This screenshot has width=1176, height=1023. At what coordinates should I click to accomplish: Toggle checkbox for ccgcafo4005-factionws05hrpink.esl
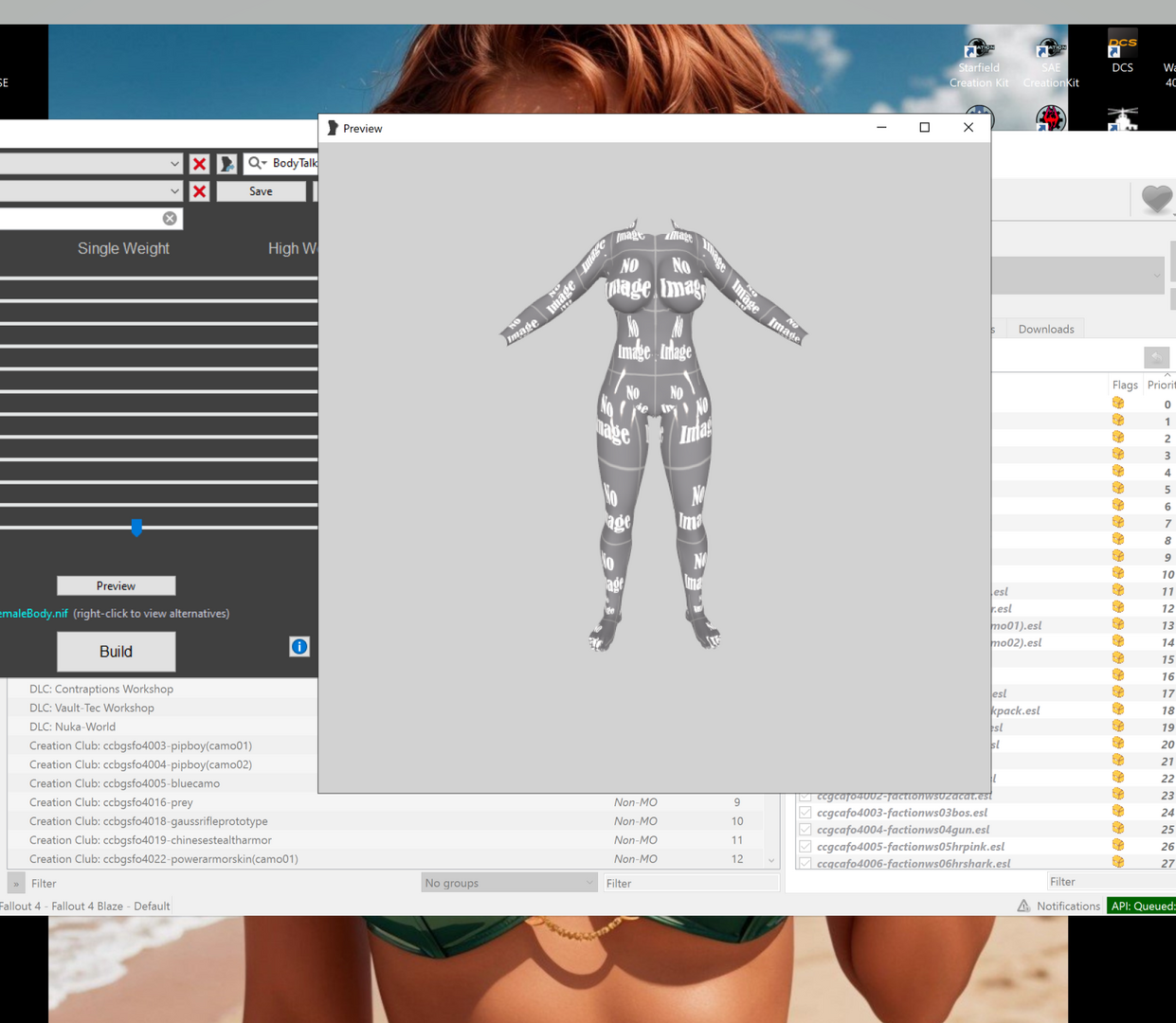(x=805, y=847)
